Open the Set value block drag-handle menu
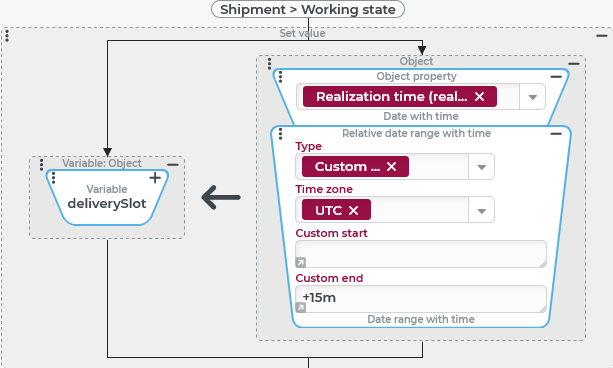 (x=7, y=36)
